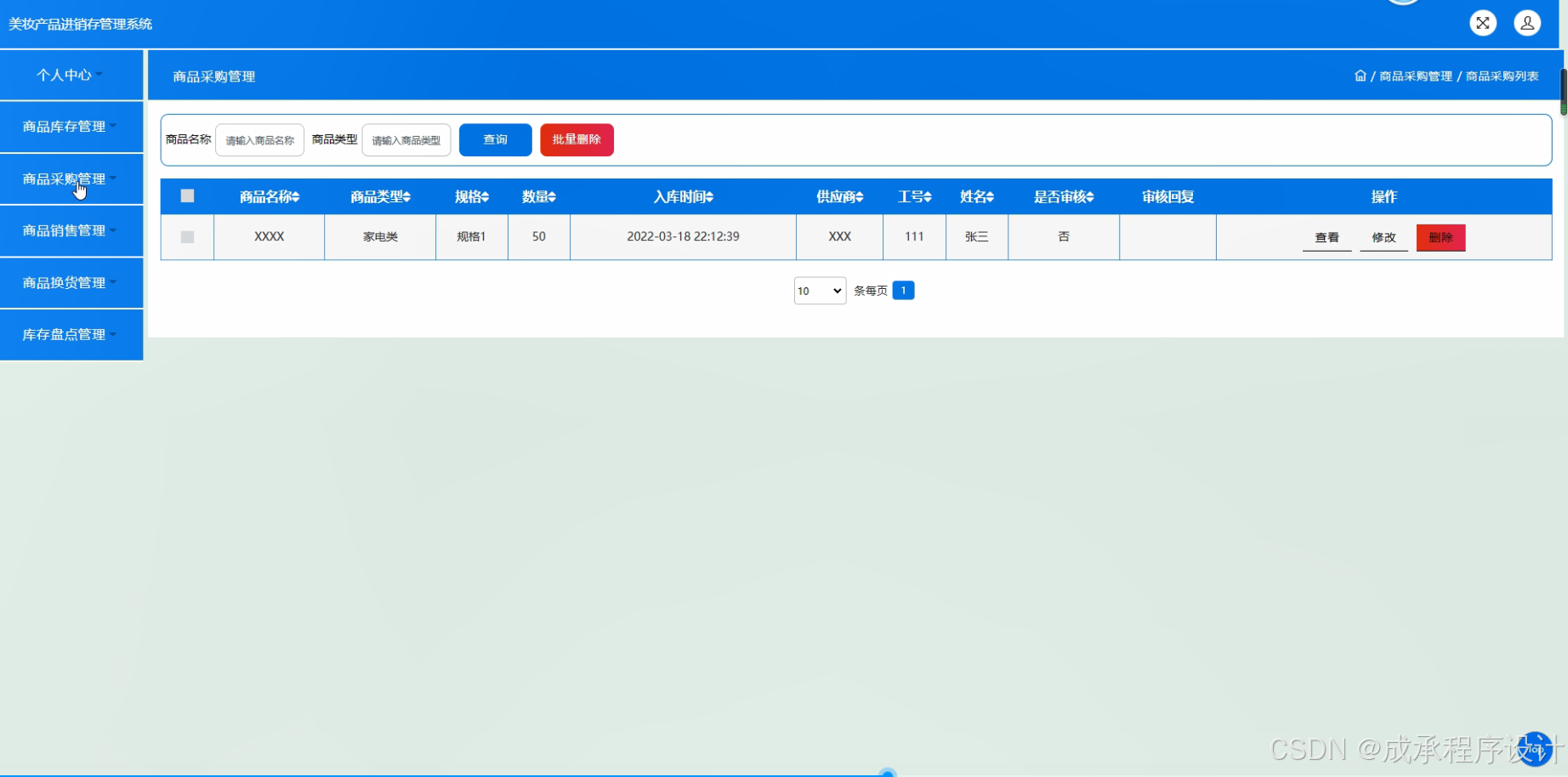Click the red 批量删除 button
This screenshot has height=777, width=1568.
coord(577,139)
